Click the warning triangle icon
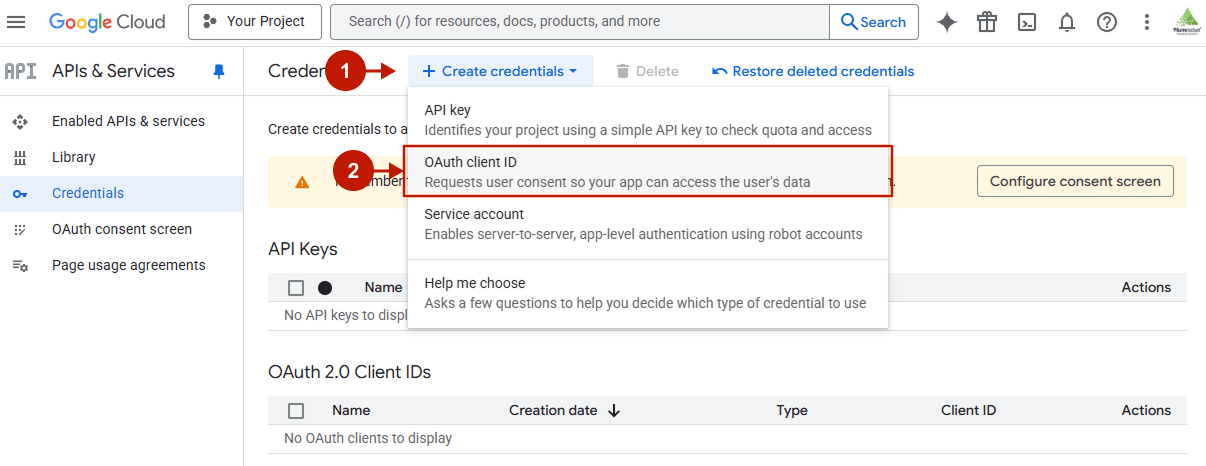This screenshot has height=466, width=1206. click(x=301, y=182)
